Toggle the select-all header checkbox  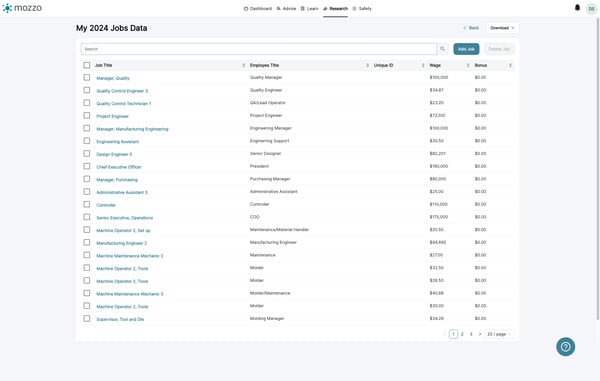click(87, 65)
